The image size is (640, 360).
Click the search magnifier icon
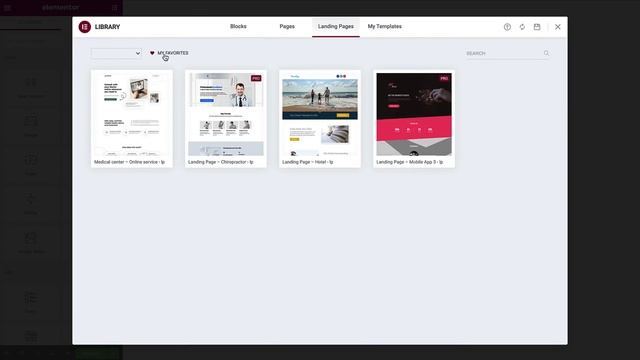tap(546, 53)
